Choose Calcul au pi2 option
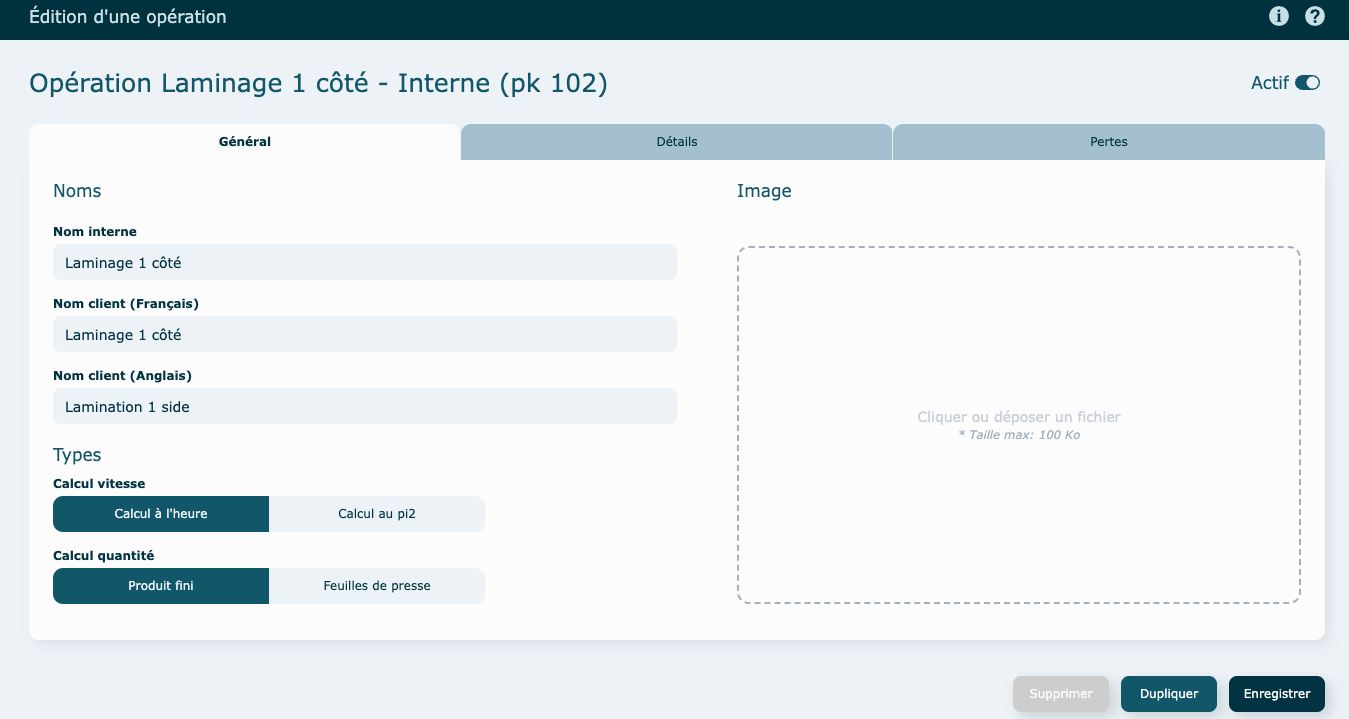This screenshot has width=1349, height=719. (x=377, y=514)
